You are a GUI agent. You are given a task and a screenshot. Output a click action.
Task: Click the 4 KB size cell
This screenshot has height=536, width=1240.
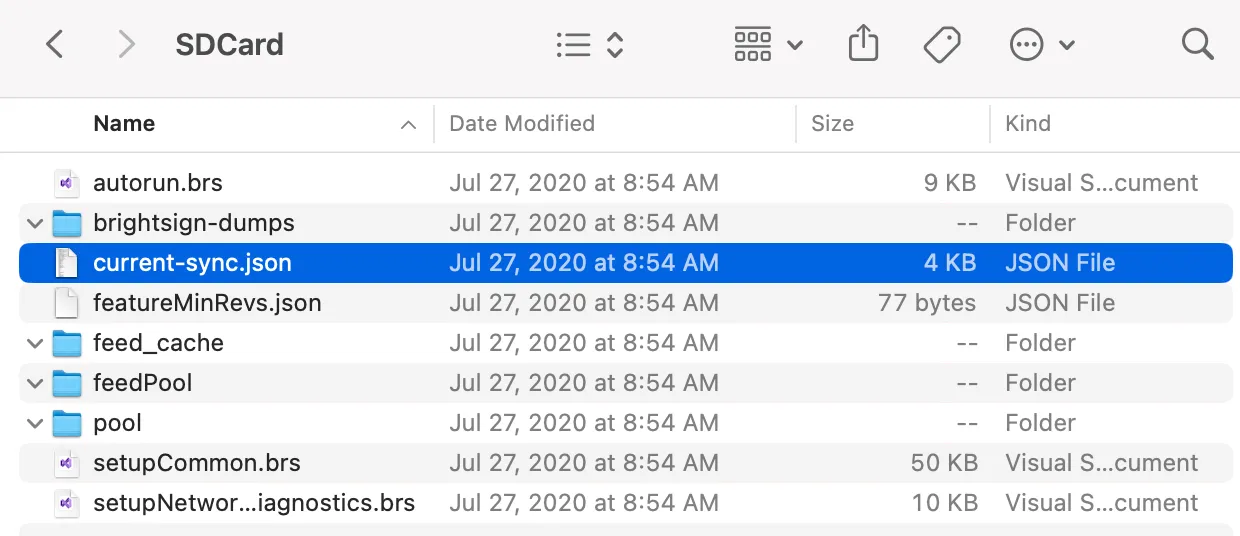[950, 263]
